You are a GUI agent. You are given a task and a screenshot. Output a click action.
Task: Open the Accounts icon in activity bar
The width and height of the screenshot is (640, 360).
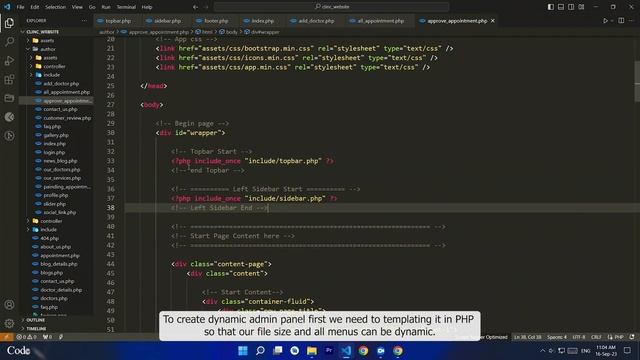tap(9, 304)
